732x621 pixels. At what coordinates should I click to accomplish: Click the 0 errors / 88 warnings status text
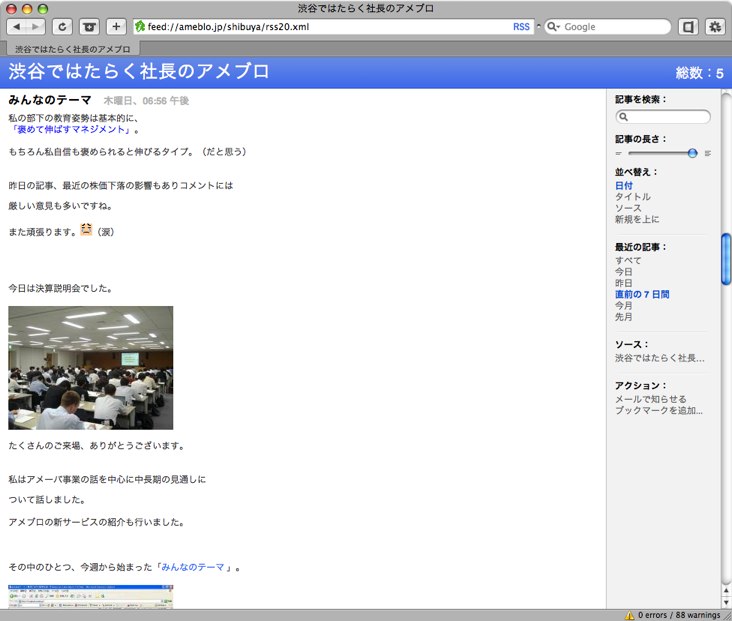click(679, 615)
